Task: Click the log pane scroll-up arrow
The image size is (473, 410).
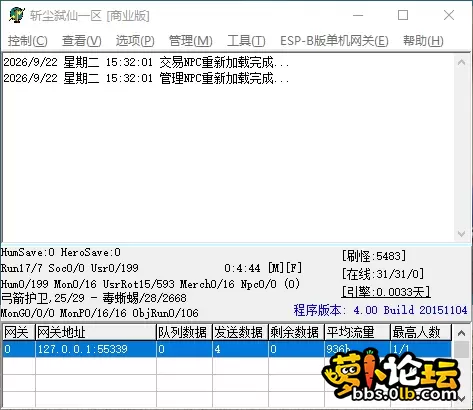Action: pyautogui.click(x=461, y=62)
